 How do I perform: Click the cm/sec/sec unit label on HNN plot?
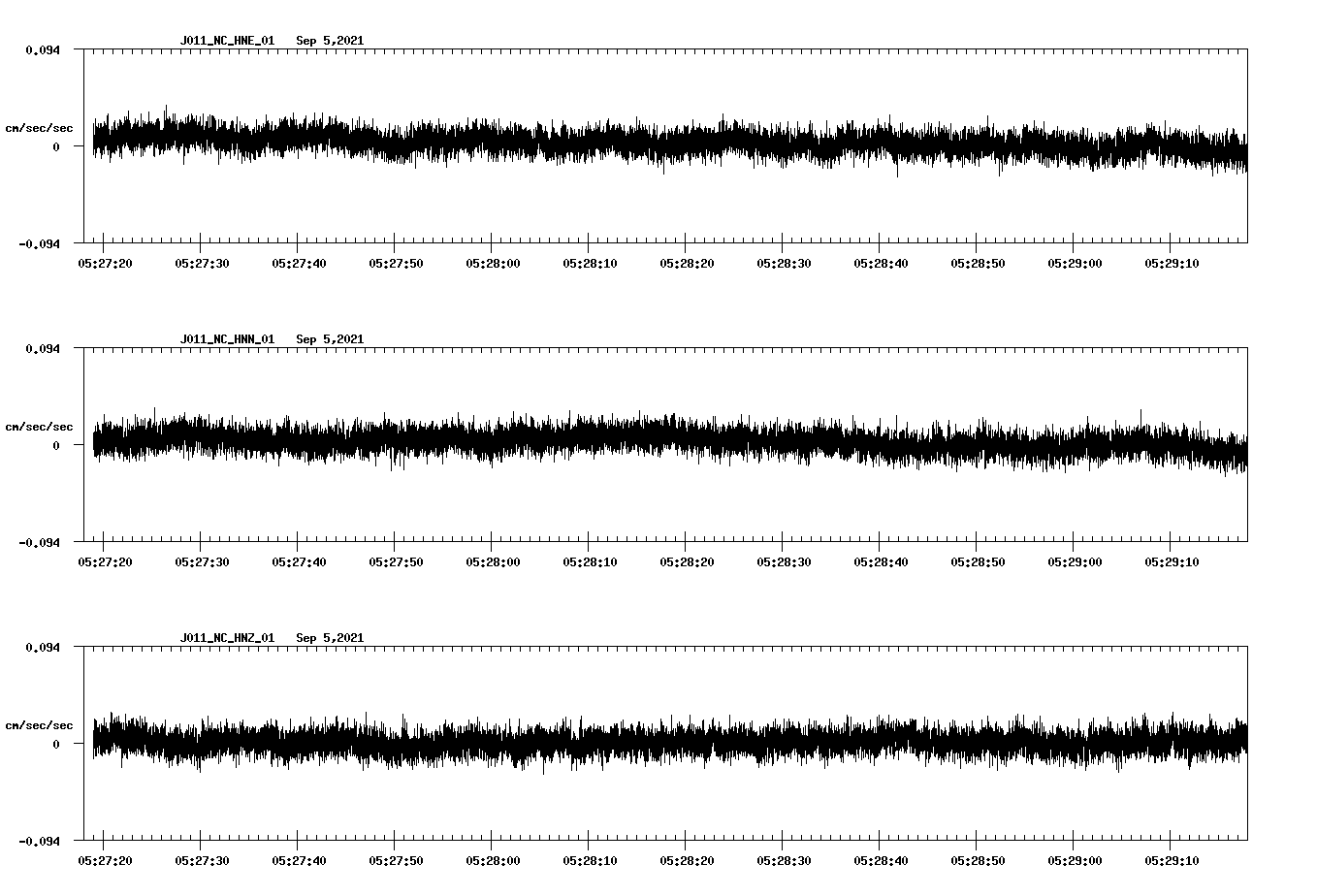[x=39, y=427]
